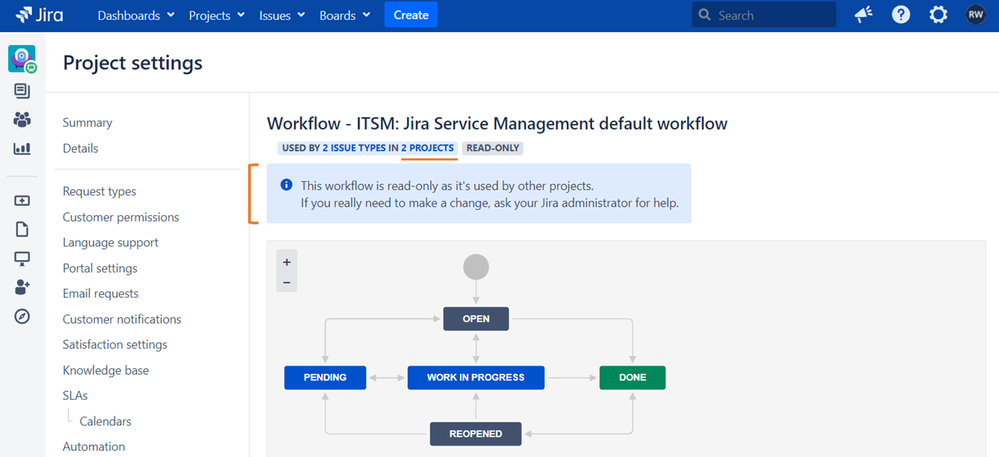Open Satisfaction settings

point(115,345)
